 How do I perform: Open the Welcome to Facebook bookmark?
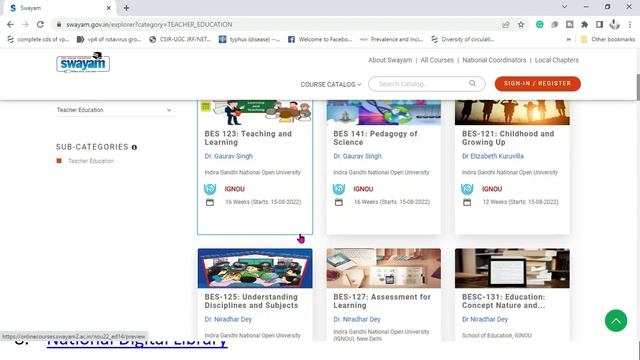click(320, 39)
